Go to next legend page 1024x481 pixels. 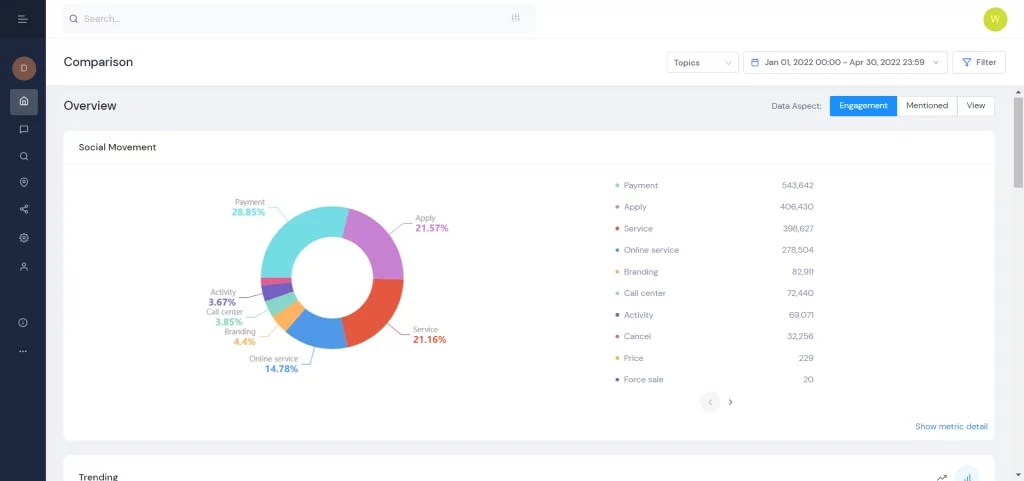[731, 402]
